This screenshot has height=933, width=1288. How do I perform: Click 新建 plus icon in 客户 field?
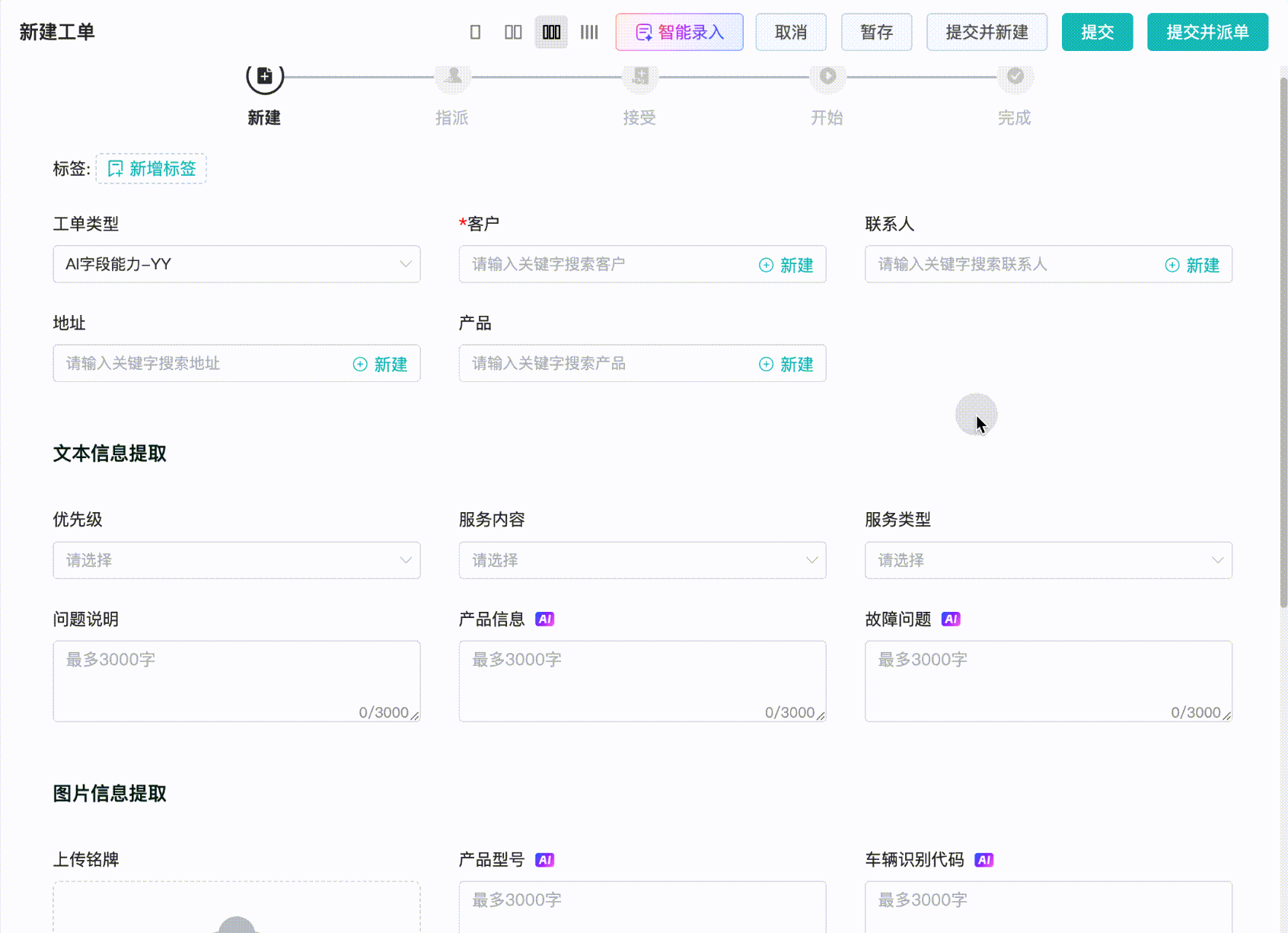click(x=767, y=265)
